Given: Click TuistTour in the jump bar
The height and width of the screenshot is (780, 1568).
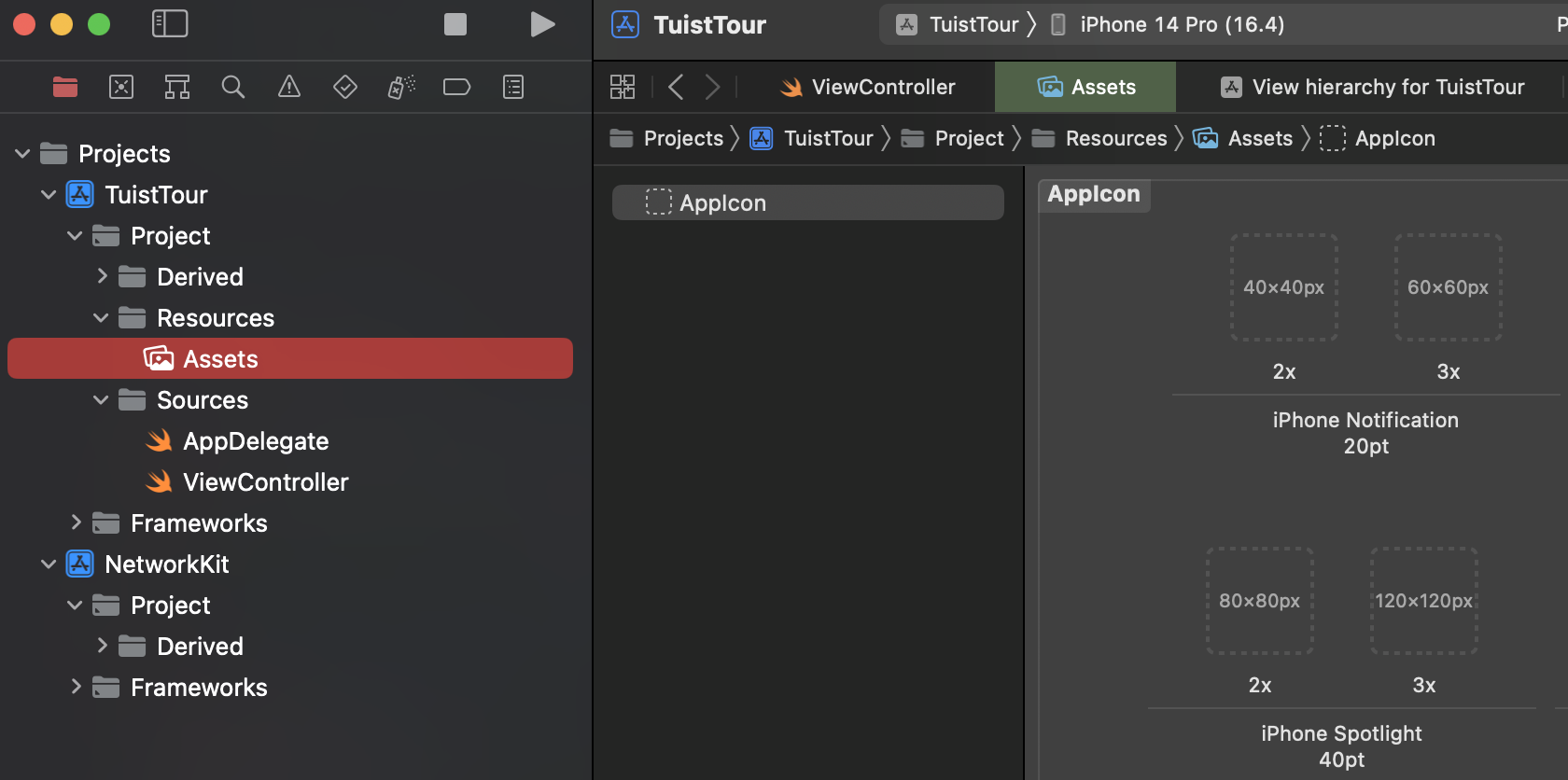Looking at the screenshot, I should [x=812, y=138].
